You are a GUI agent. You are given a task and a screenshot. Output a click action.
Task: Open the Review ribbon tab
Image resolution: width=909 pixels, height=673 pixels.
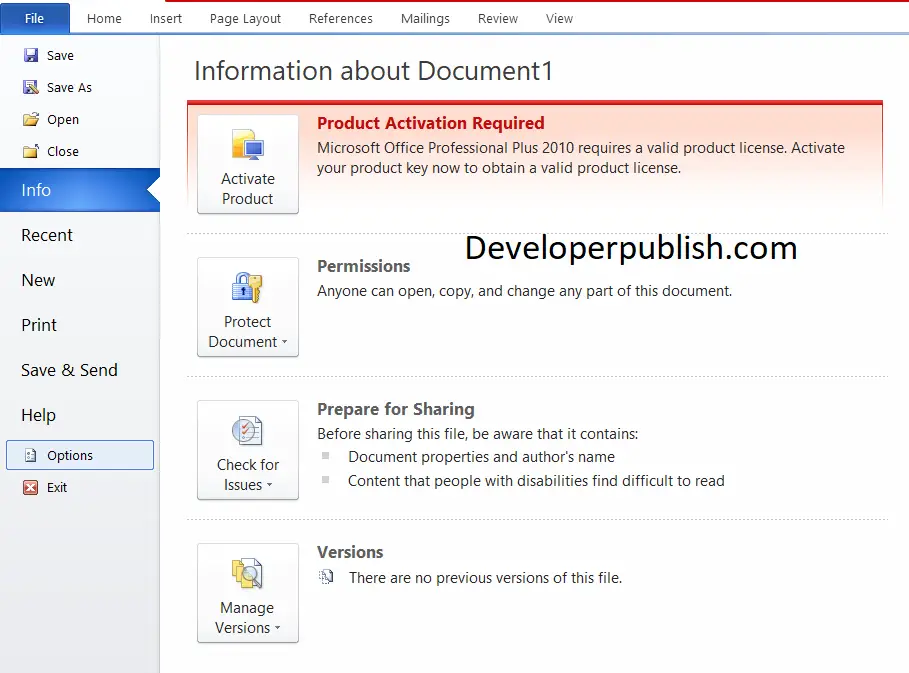pyautogui.click(x=498, y=19)
